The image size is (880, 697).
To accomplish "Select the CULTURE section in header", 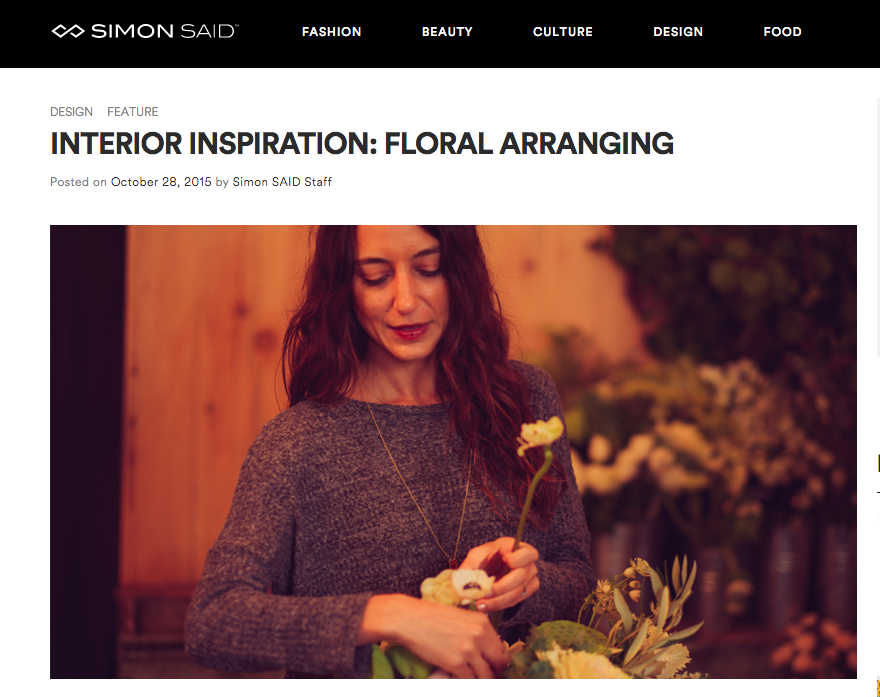I will pyautogui.click(x=563, y=32).
